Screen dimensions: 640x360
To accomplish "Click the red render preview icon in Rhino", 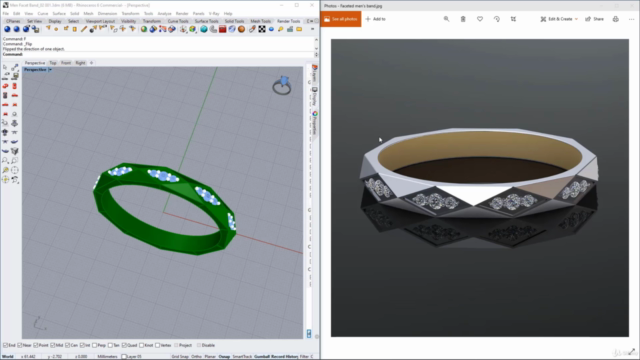I will (222, 29).
